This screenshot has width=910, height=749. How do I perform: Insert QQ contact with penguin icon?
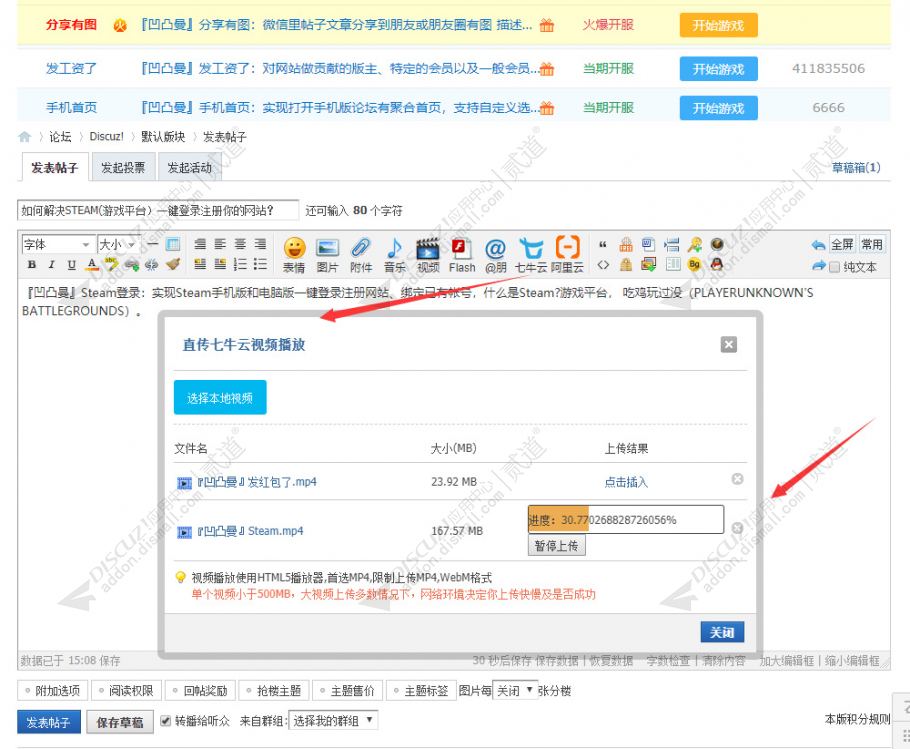point(717,265)
